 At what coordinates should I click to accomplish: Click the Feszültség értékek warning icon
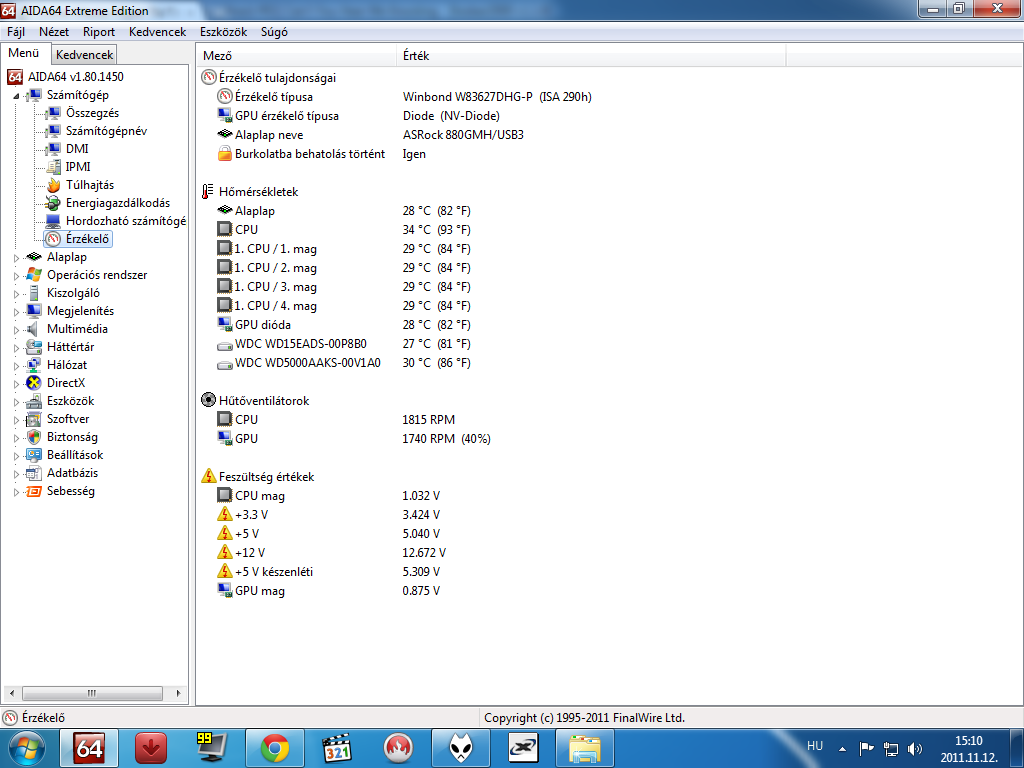pyautogui.click(x=208, y=476)
